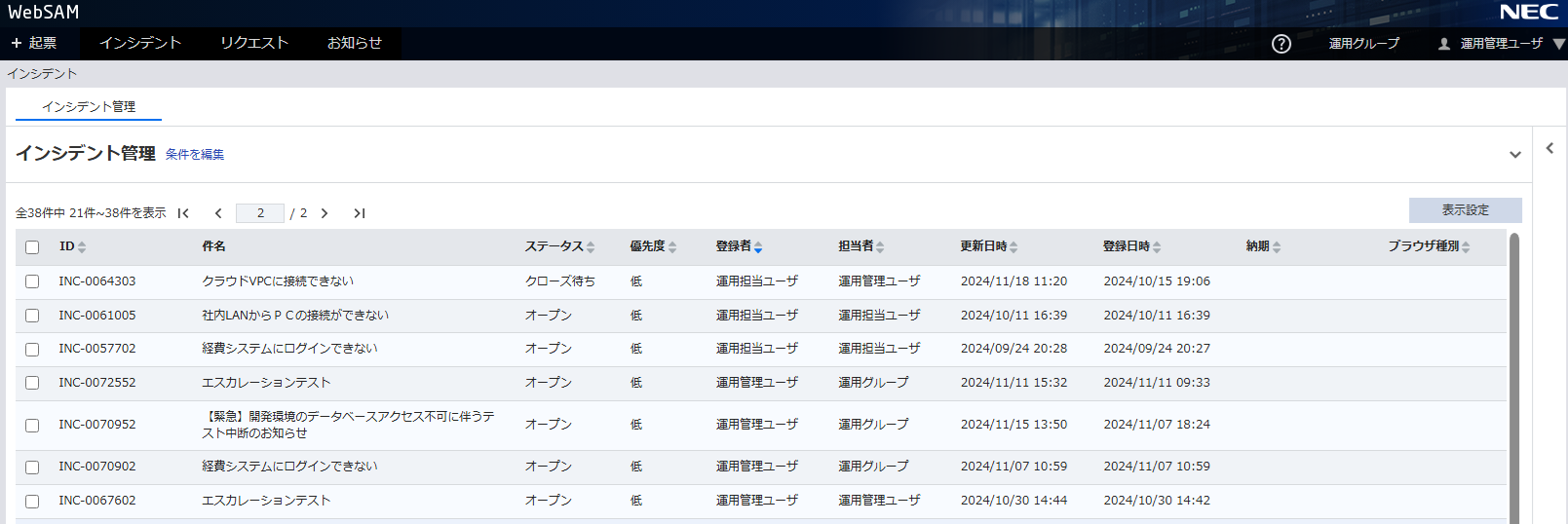Switch to the インシデント管理 tab

coord(89,106)
